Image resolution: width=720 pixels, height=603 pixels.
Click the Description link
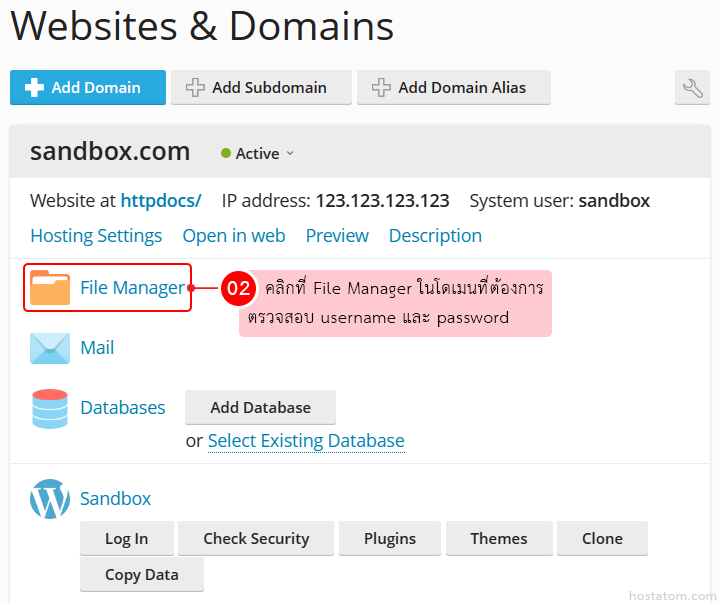tap(435, 236)
